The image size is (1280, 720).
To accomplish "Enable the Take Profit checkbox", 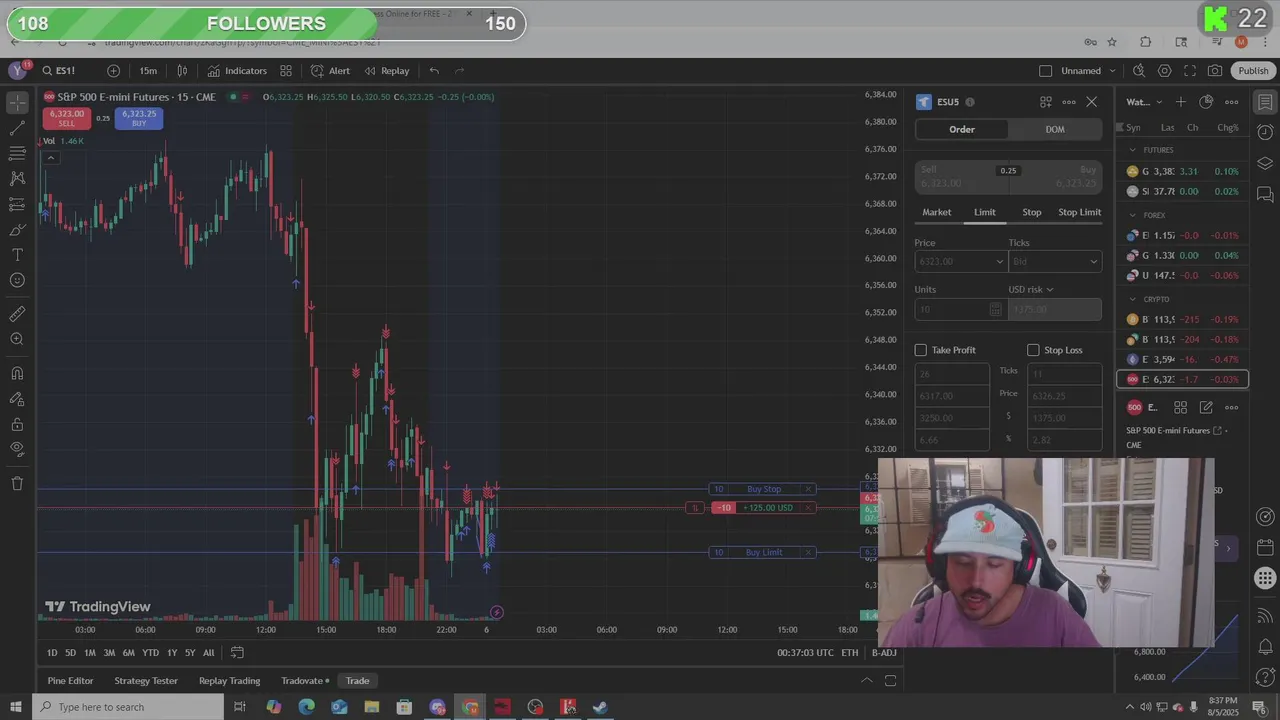I will (921, 350).
